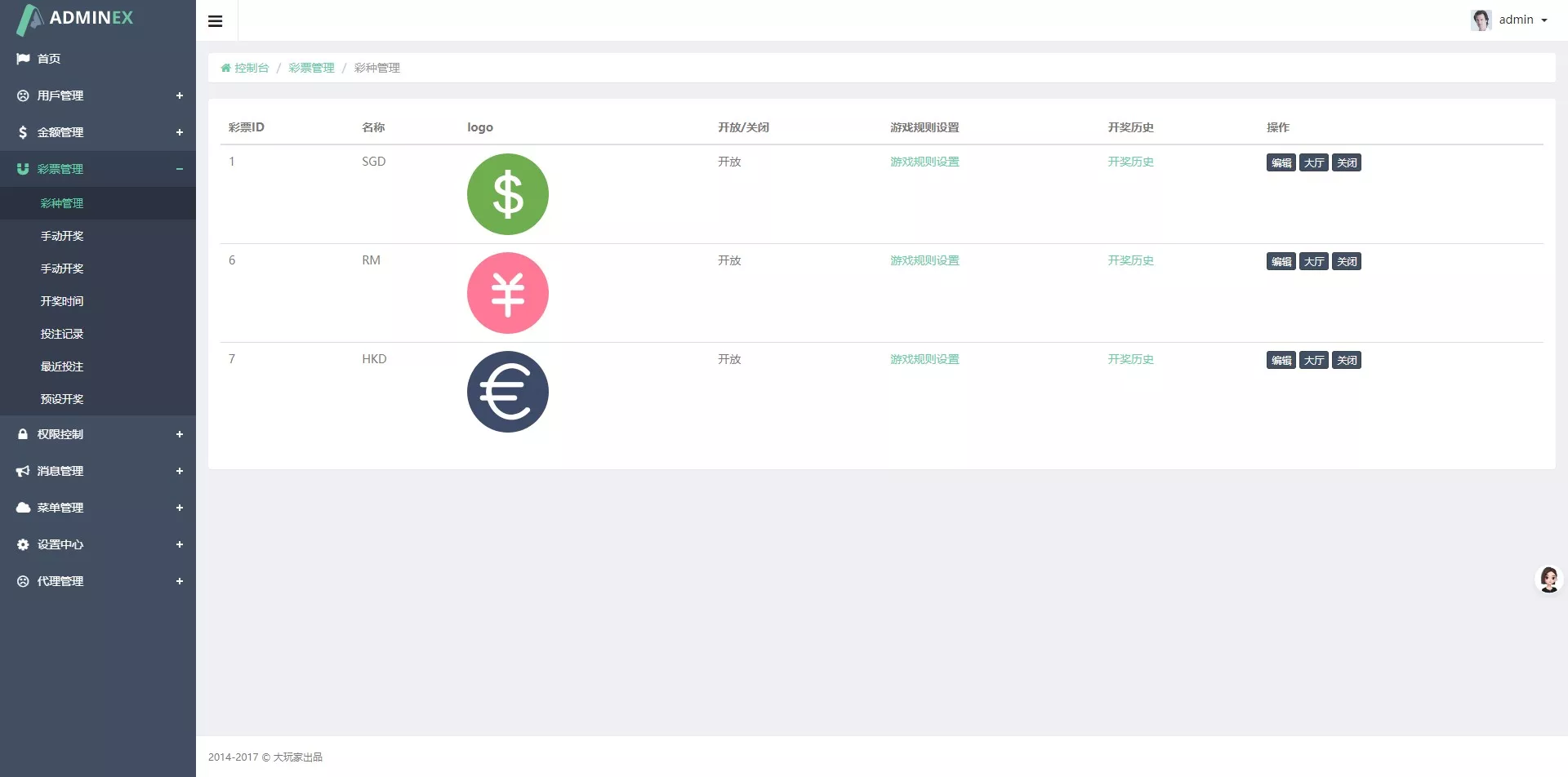This screenshot has height=777, width=1568.
Task: Click the hamburger menu toggle icon
Action: [216, 21]
